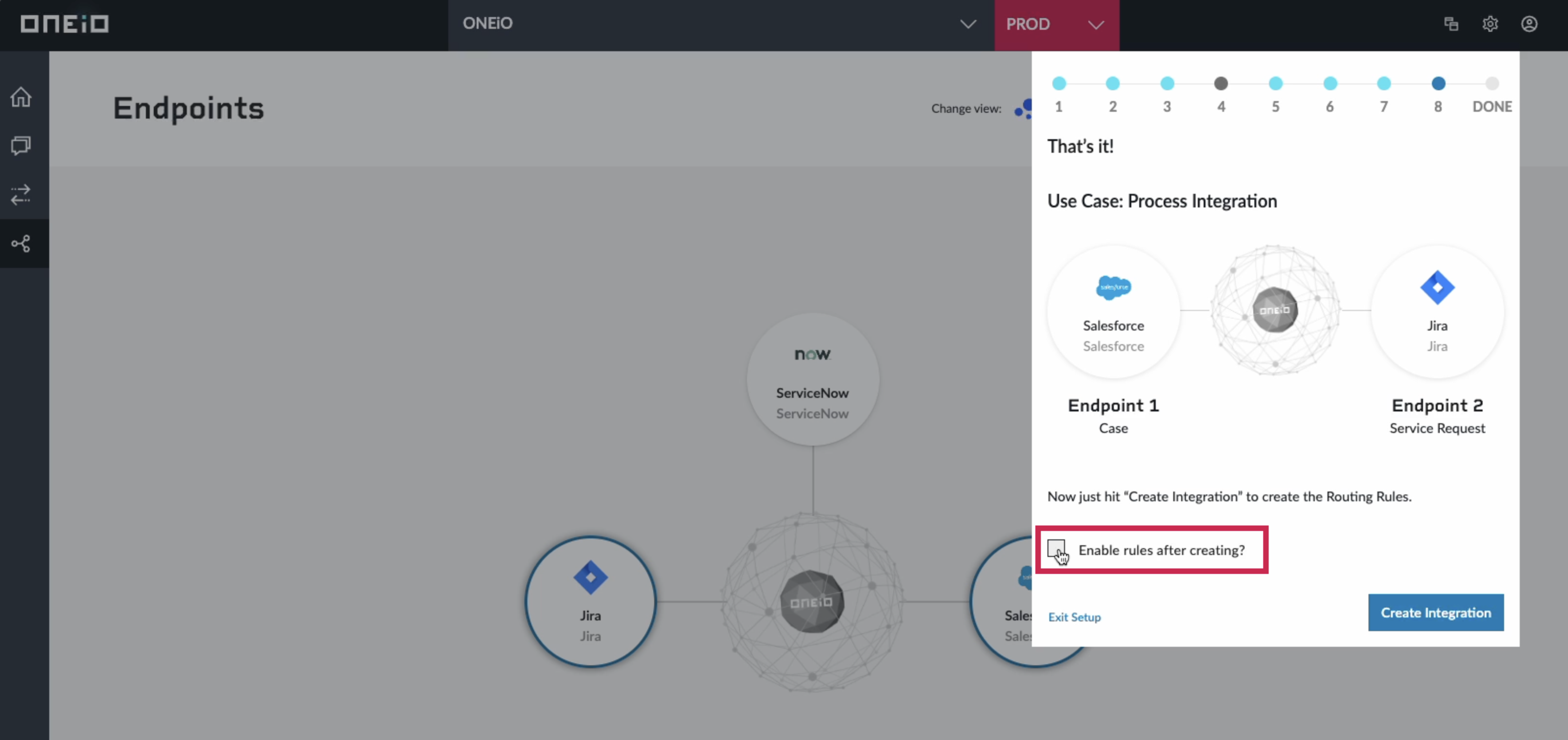The width and height of the screenshot is (1568, 740).
Task: Click the Change view graph icon
Action: (1023, 108)
